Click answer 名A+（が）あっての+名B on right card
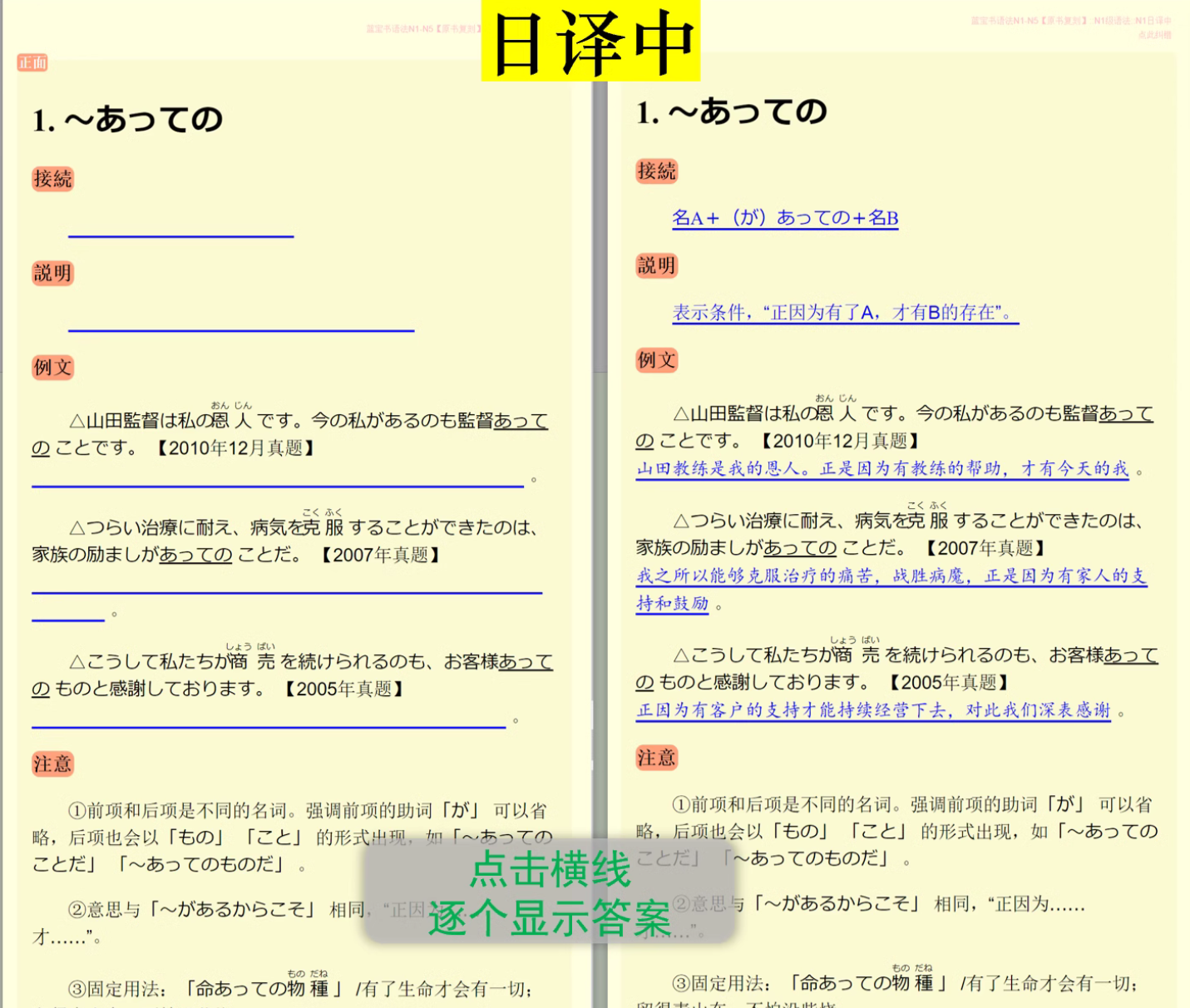The image size is (1190, 1008). coord(785,218)
